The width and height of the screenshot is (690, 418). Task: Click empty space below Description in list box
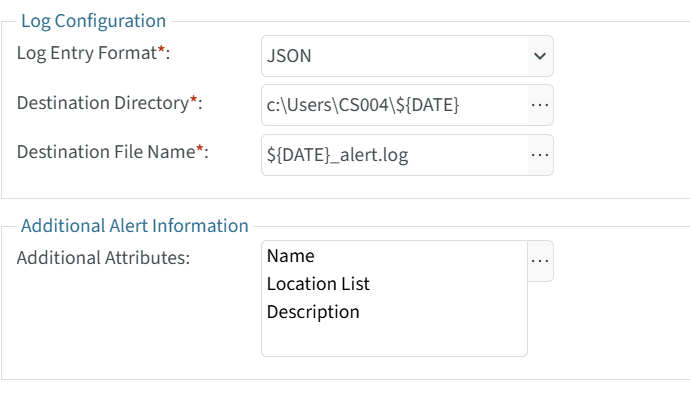click(394, 338)
